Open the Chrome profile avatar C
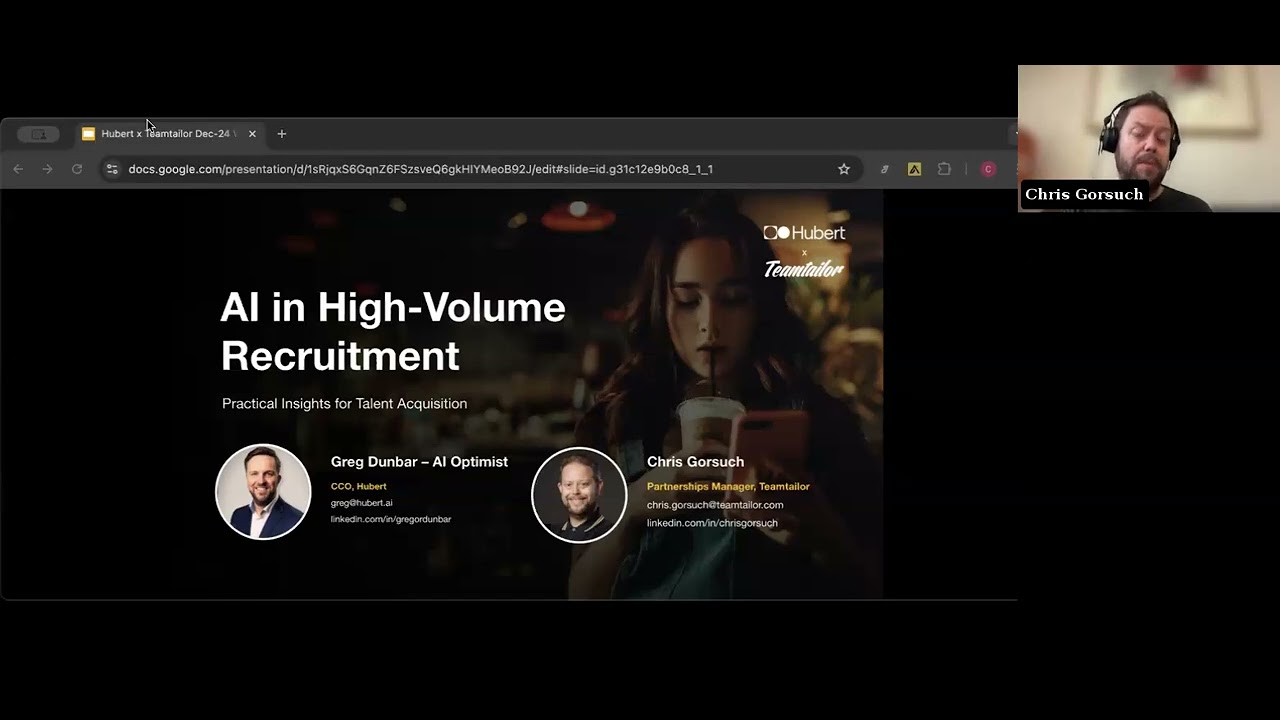 pyautogui.click(x=988, y=169)
